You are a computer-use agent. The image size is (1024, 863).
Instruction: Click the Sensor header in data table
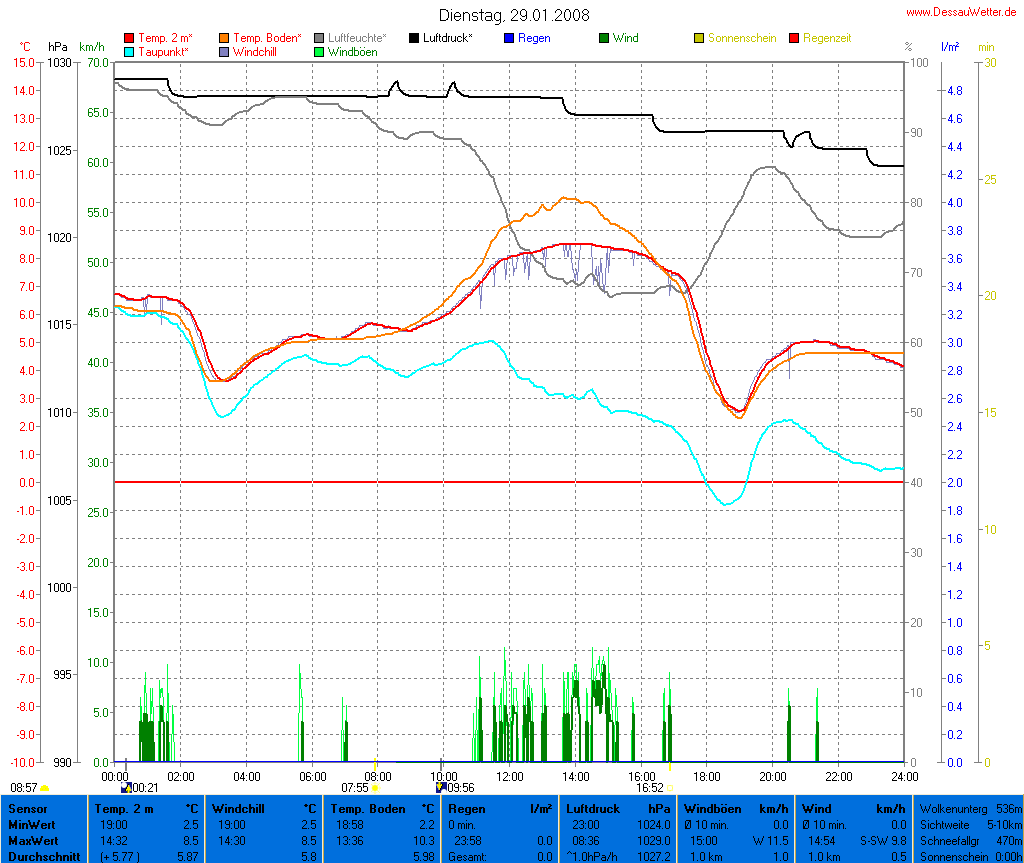pyautogui.click(x=27, y=808)
